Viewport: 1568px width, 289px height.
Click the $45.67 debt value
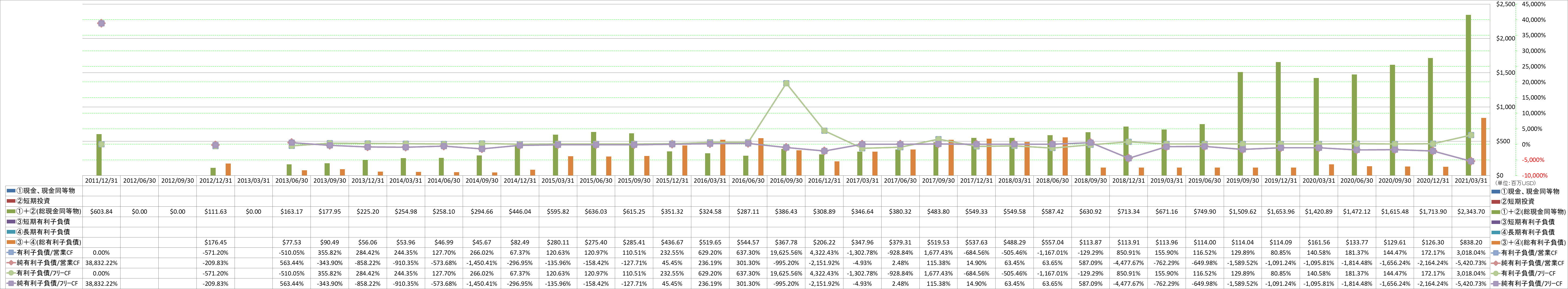[482, 243]
